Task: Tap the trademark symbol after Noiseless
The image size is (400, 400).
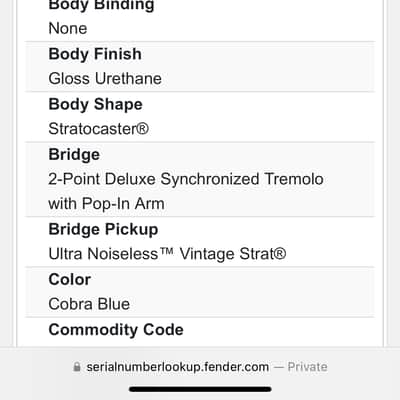Action: point(167,251)
